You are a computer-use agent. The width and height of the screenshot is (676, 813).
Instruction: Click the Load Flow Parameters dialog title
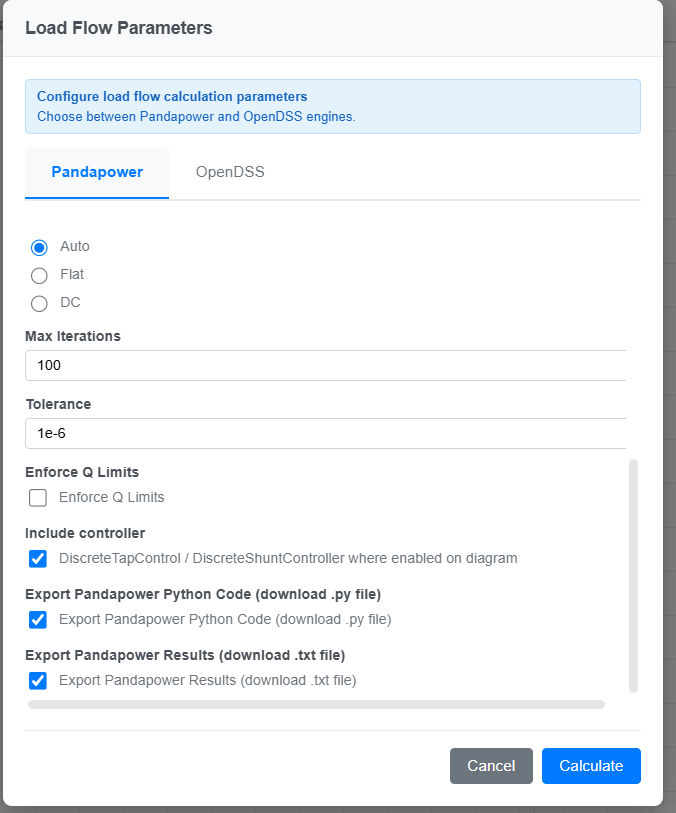[x=119, y=28]
